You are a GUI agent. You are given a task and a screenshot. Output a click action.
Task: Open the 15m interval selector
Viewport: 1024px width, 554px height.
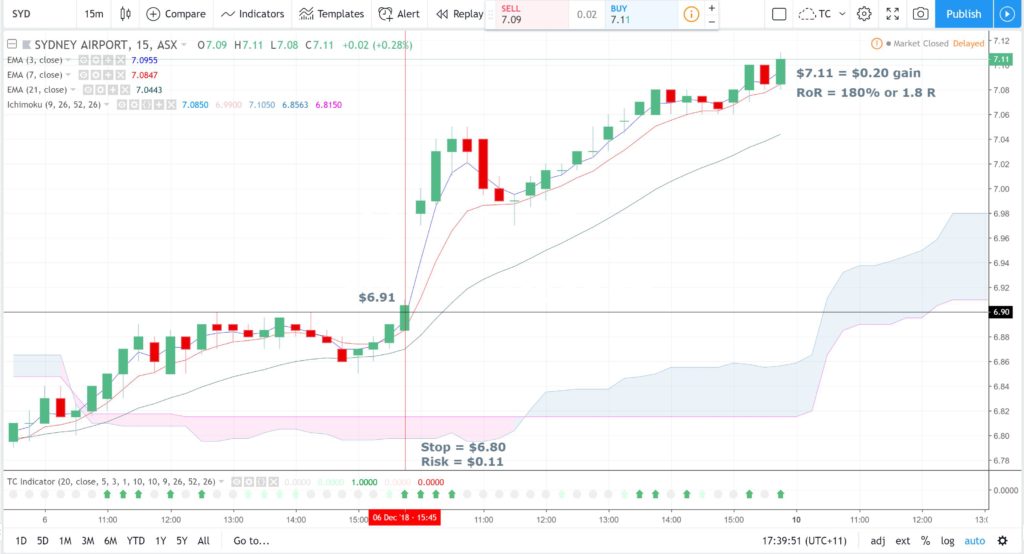point(94,14)
